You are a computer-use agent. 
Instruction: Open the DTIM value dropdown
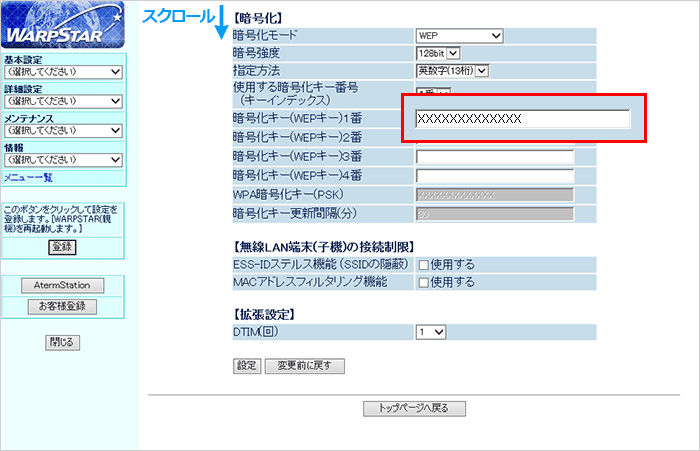432,331
